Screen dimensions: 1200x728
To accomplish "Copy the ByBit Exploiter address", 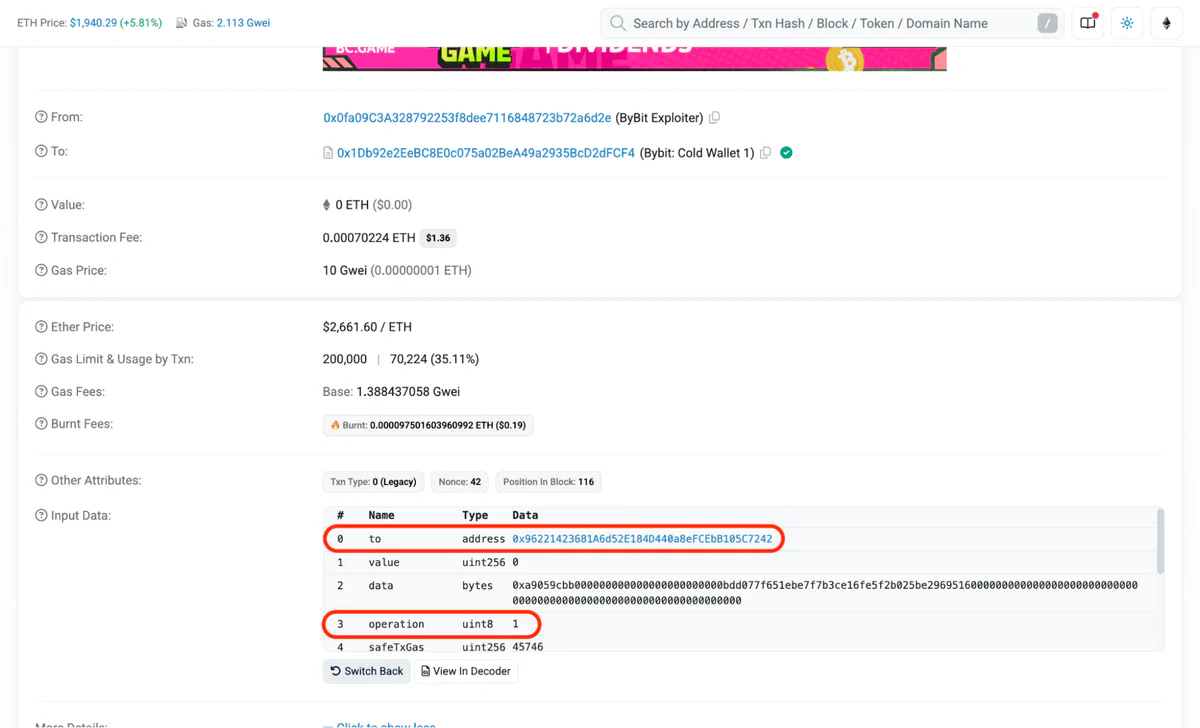I will (714, 117).
